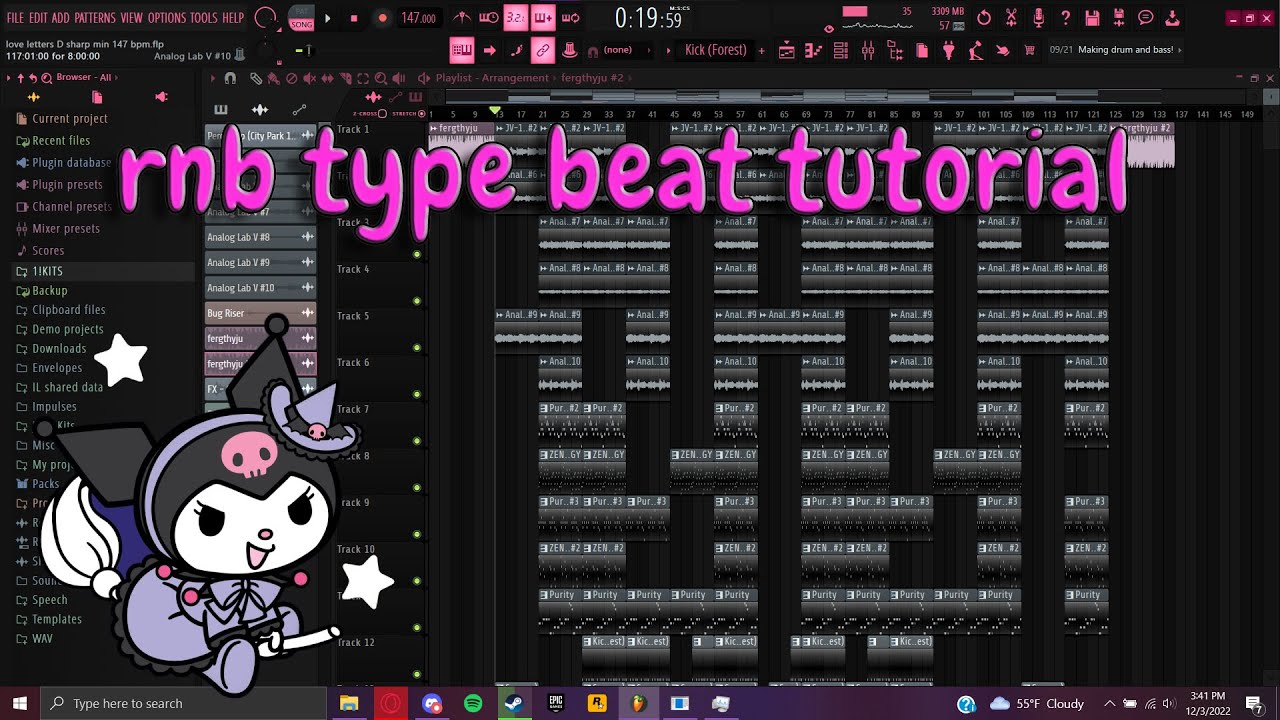Open the HELP menu
This screenshot has height=720, width=1280.
point(233,18)
